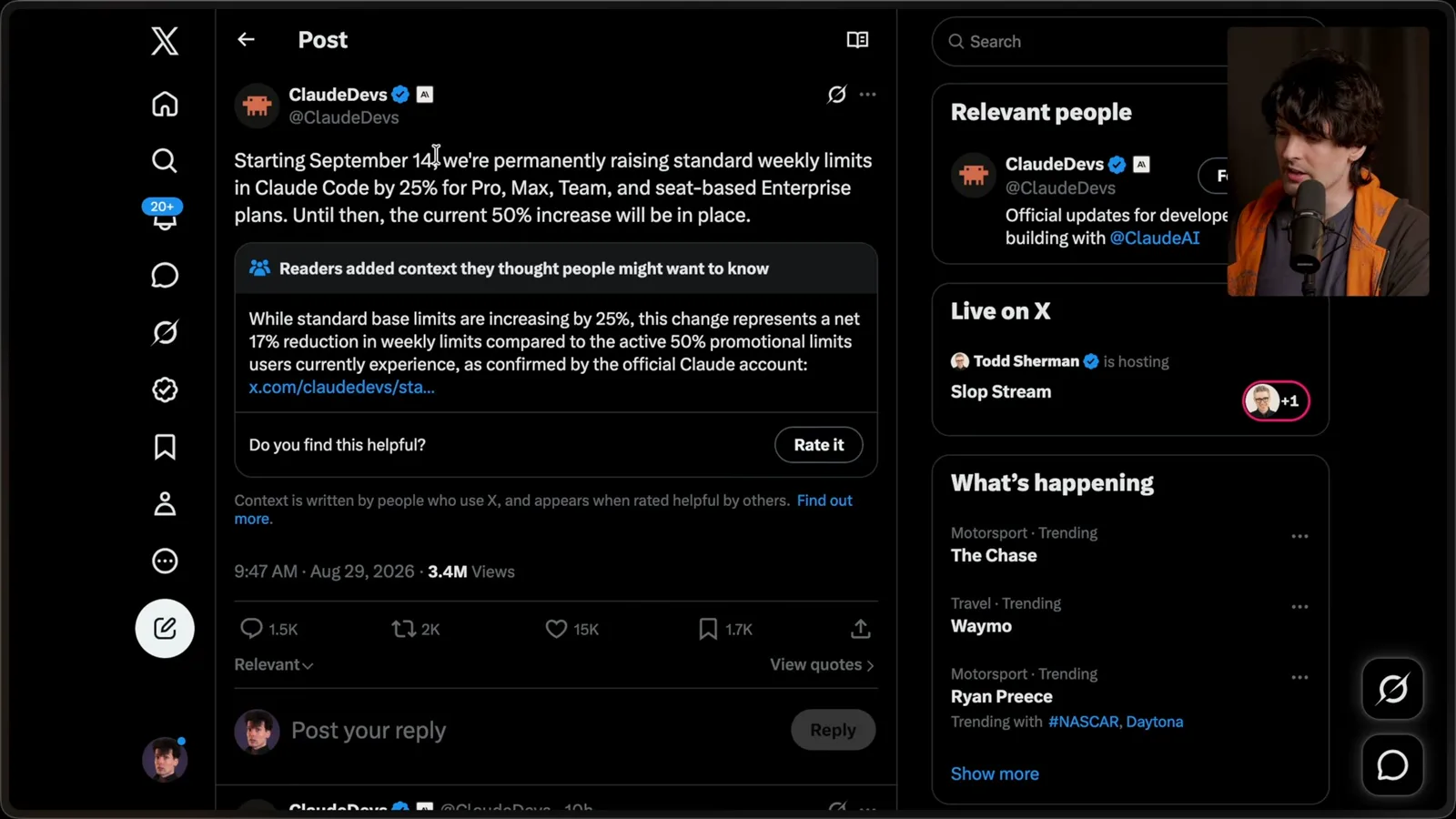Open the Home icon in sidebar

pos(165,104)
